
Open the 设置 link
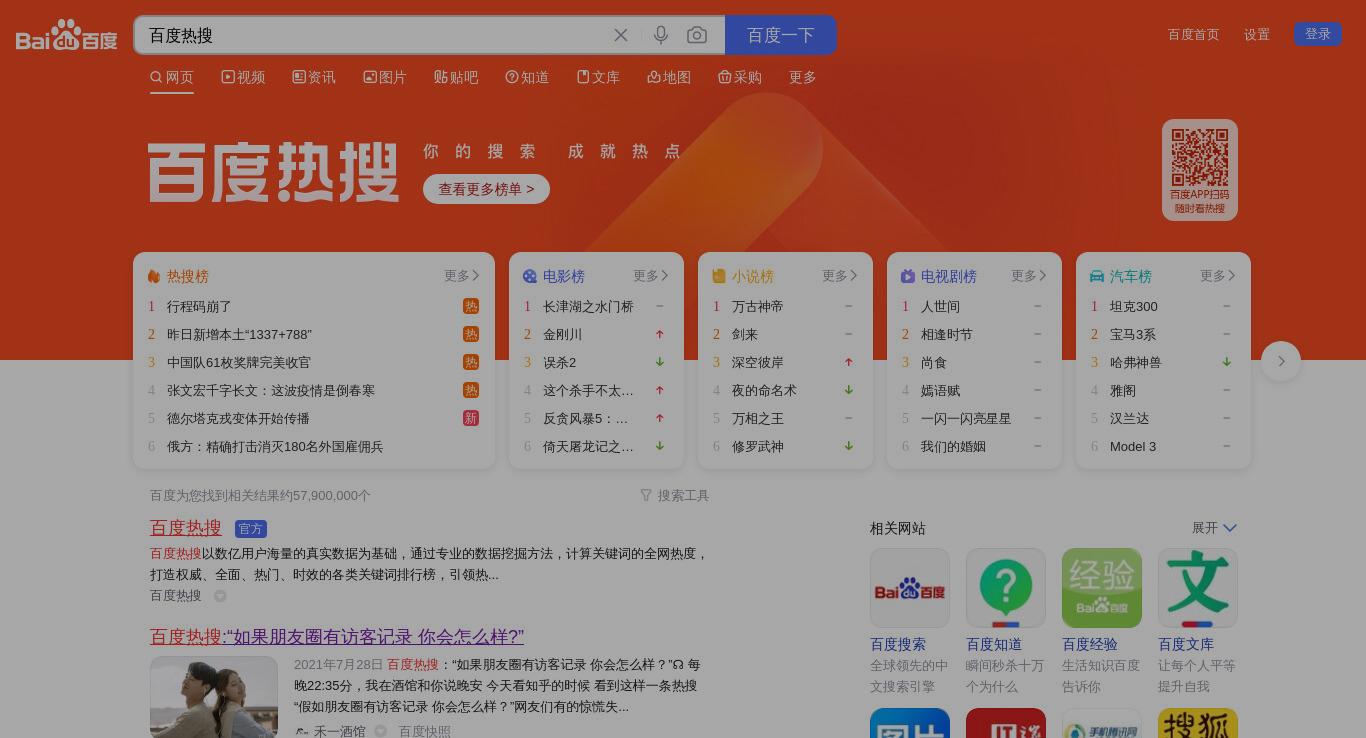tap(1257, 34)
